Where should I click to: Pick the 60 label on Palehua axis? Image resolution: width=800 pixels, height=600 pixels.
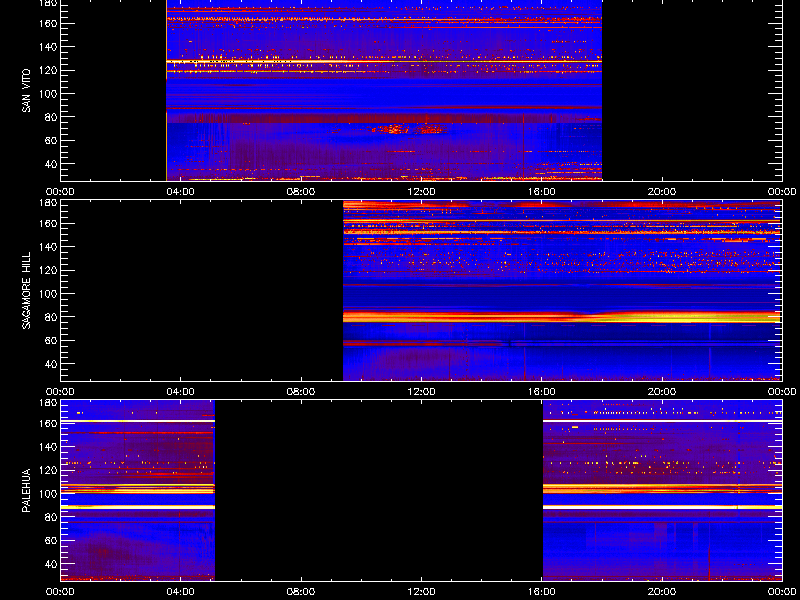[51, 540]
